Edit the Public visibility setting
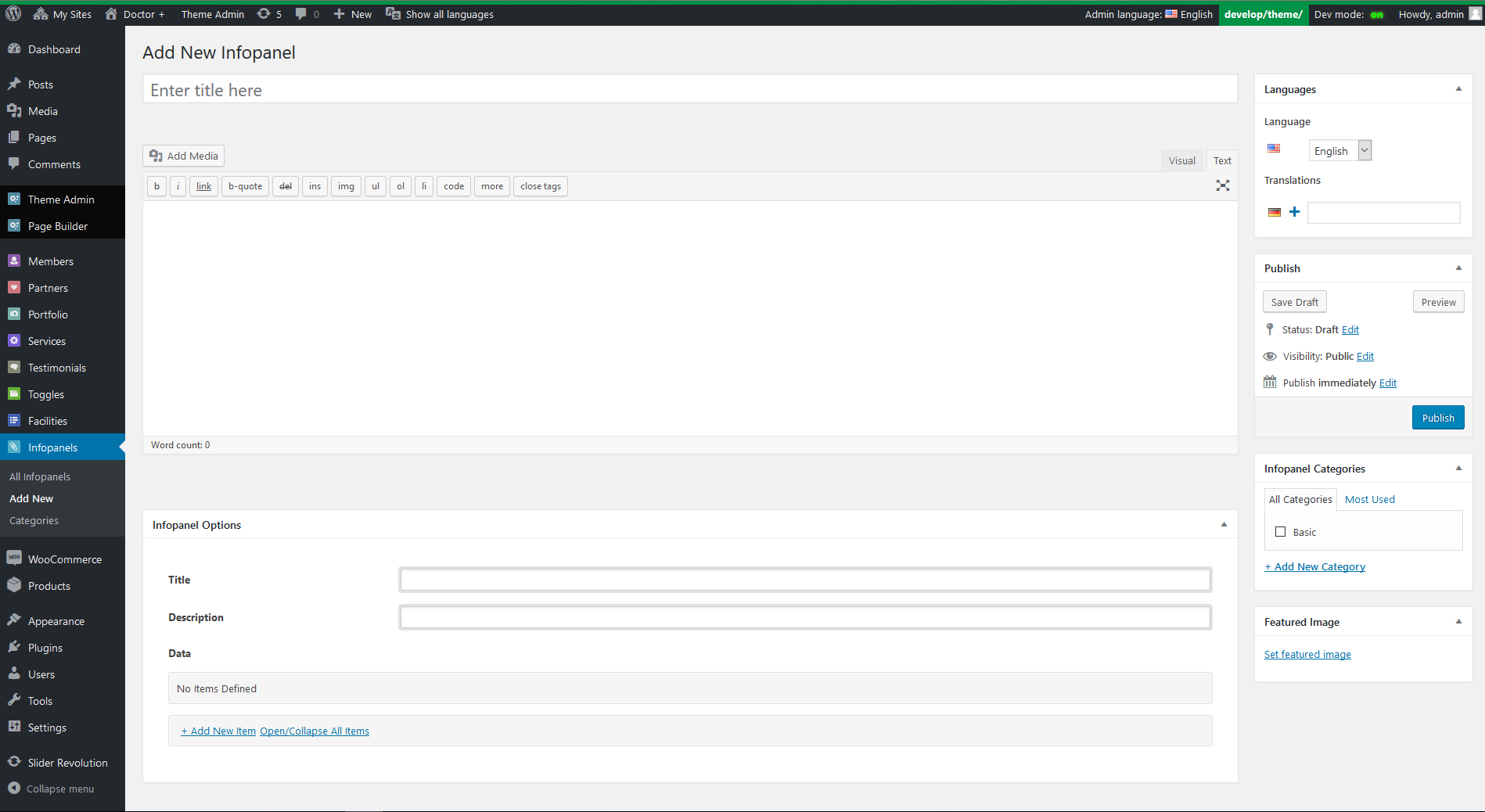The width and height of the screenshot is (1485, 812). (1365, 356)
